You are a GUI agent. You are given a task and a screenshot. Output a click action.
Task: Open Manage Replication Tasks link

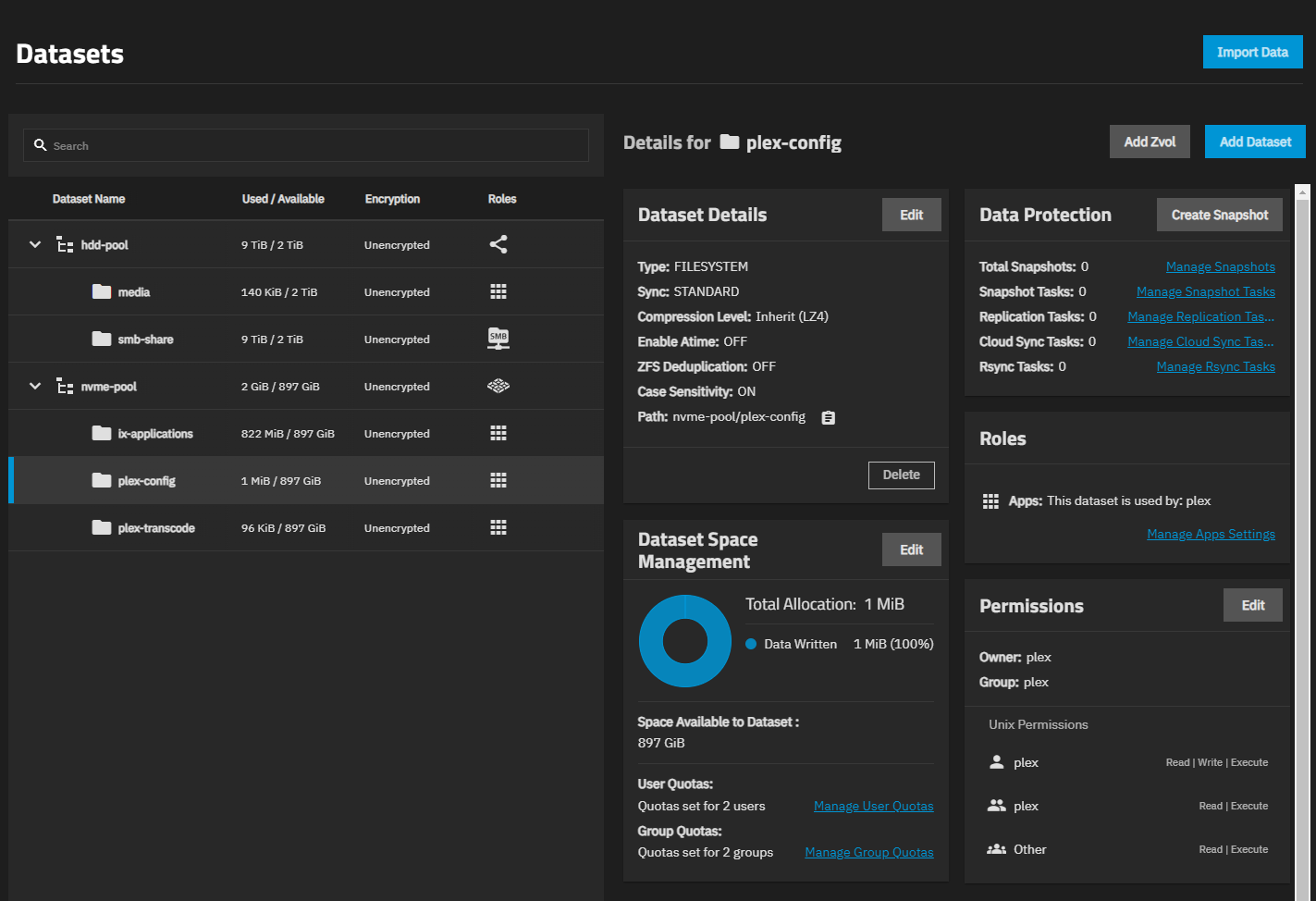pyautogui.click(x=1200, y=316)
